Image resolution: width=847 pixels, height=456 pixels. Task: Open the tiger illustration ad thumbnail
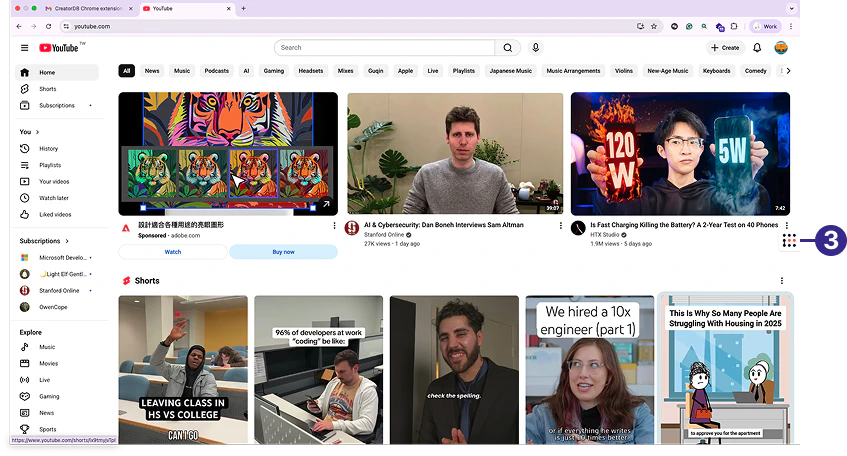pos(228,154)
